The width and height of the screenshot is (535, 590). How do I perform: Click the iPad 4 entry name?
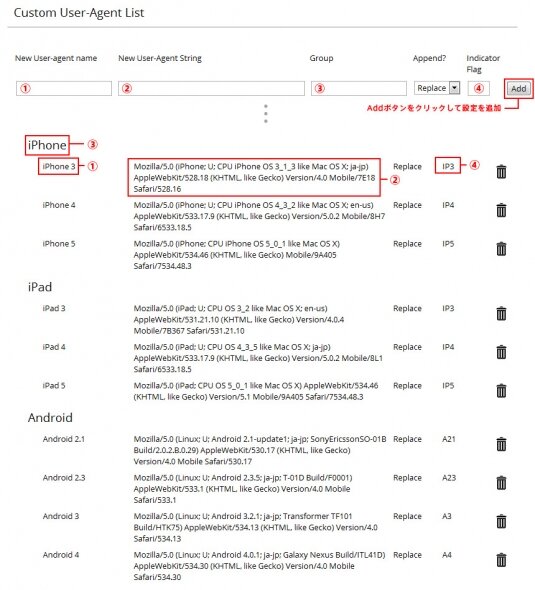click(x=54, y=347)
